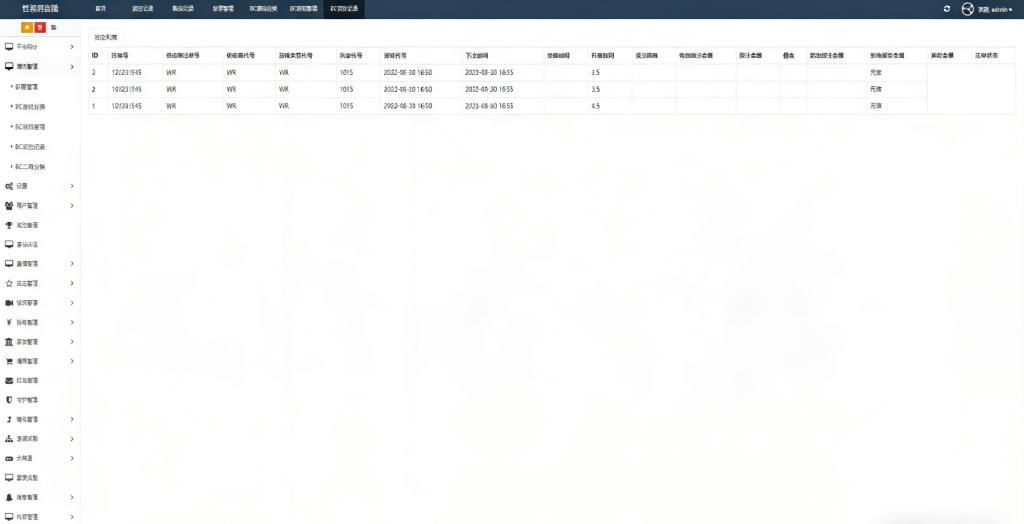Click the star icon in the sidebar
The height and width of the screenshot is (524, 1024).
[9, 283]
